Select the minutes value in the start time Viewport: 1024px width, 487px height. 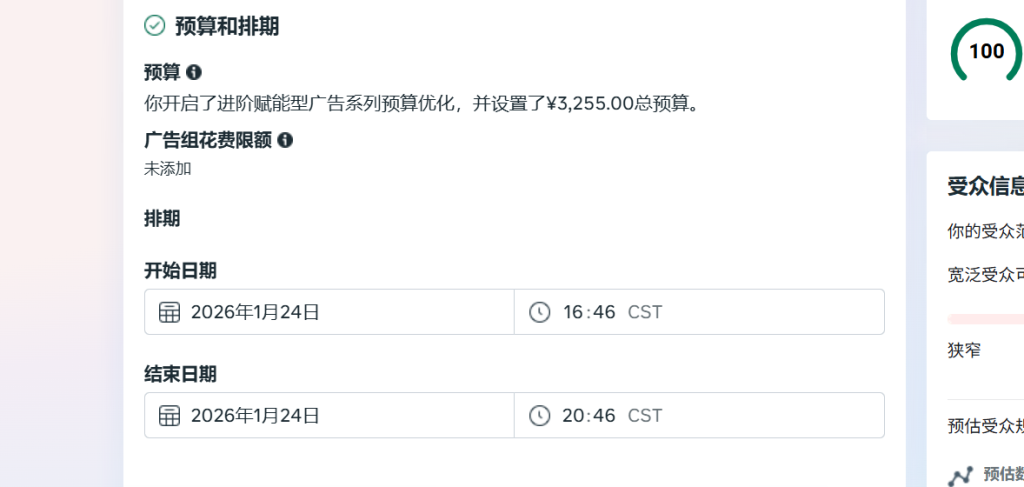(604, 312)
